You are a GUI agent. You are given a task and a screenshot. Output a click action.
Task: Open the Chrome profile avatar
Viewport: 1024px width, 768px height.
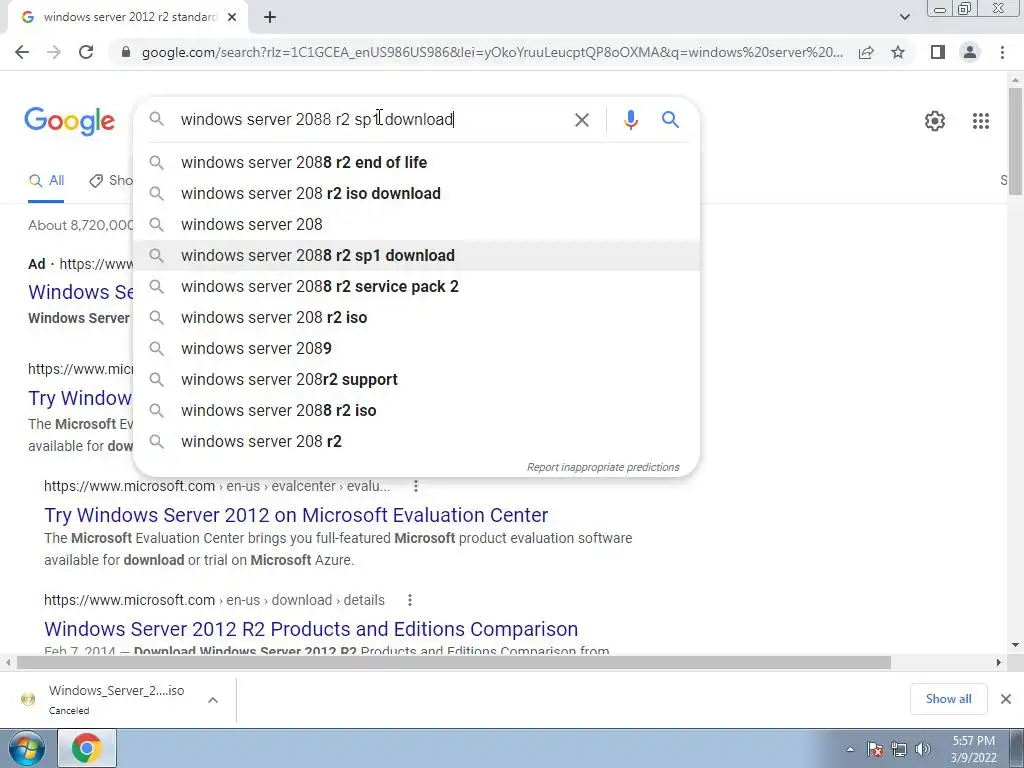[x=970, y=52]
